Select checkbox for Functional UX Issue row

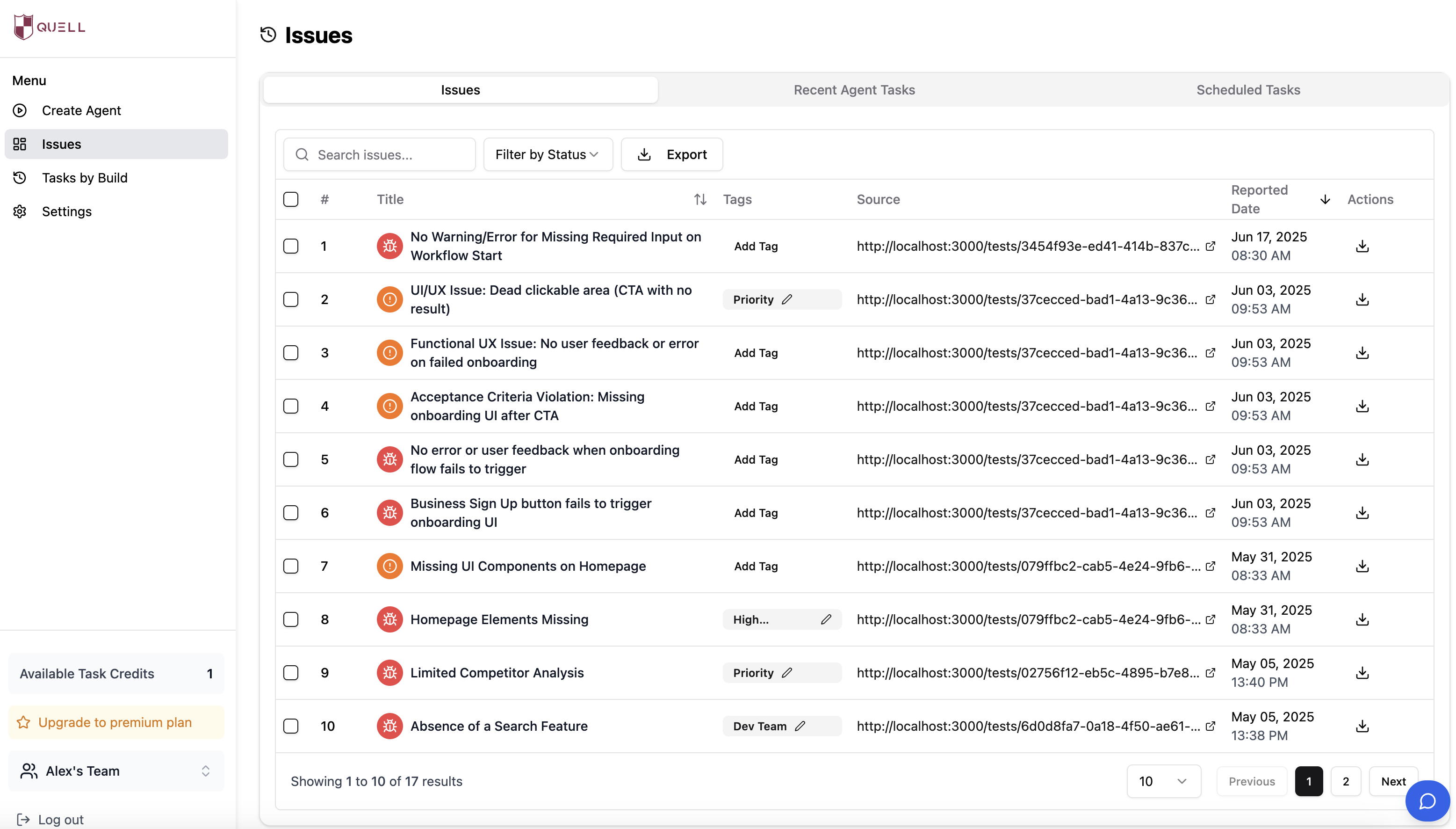tap(291, 352)
